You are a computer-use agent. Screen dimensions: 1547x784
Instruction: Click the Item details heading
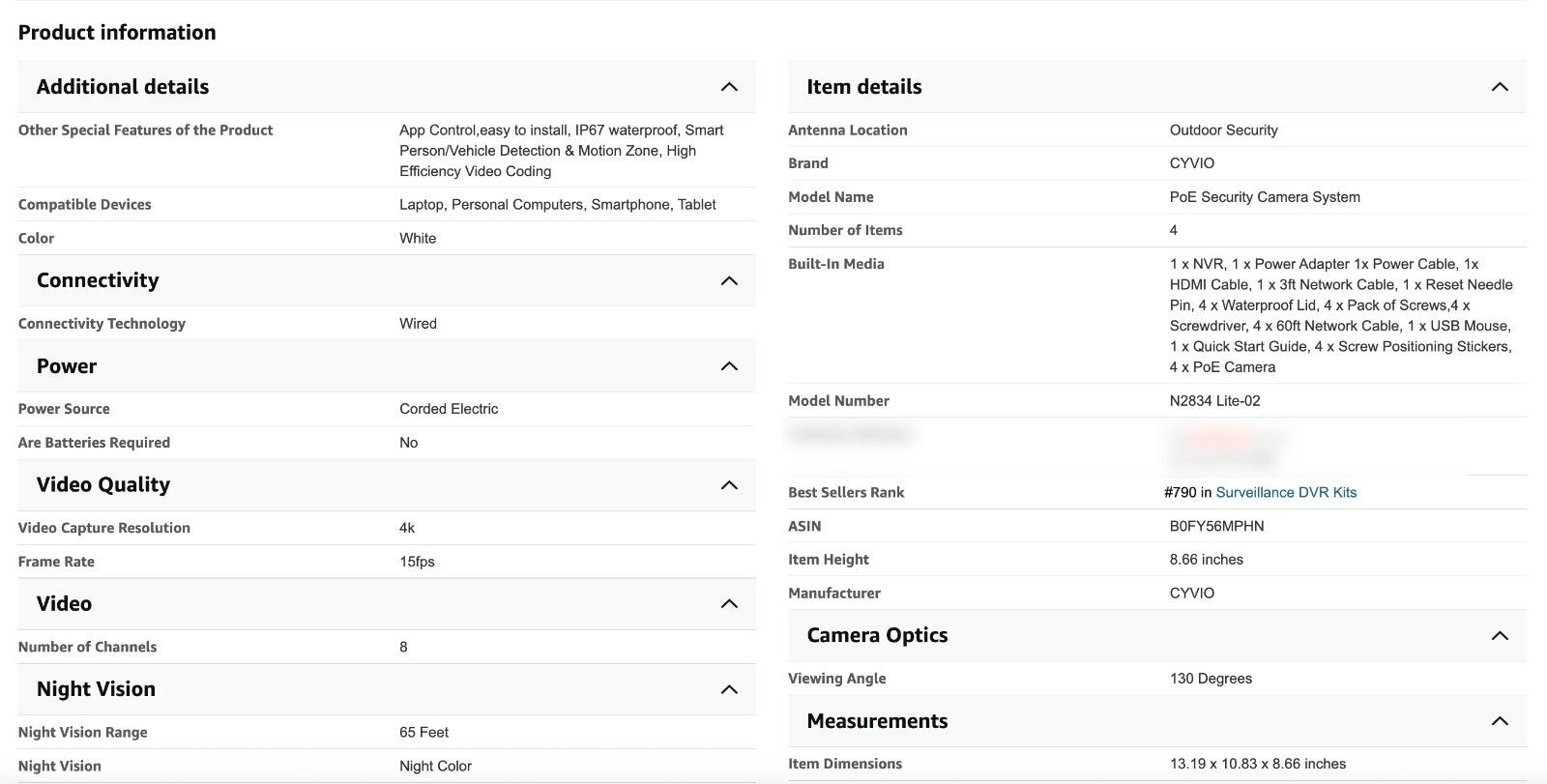pos(864,87)
